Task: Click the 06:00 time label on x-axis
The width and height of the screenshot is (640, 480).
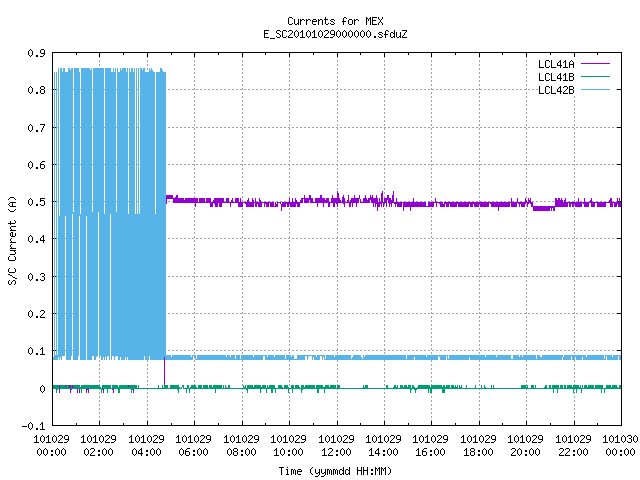Action: point(193,452)
